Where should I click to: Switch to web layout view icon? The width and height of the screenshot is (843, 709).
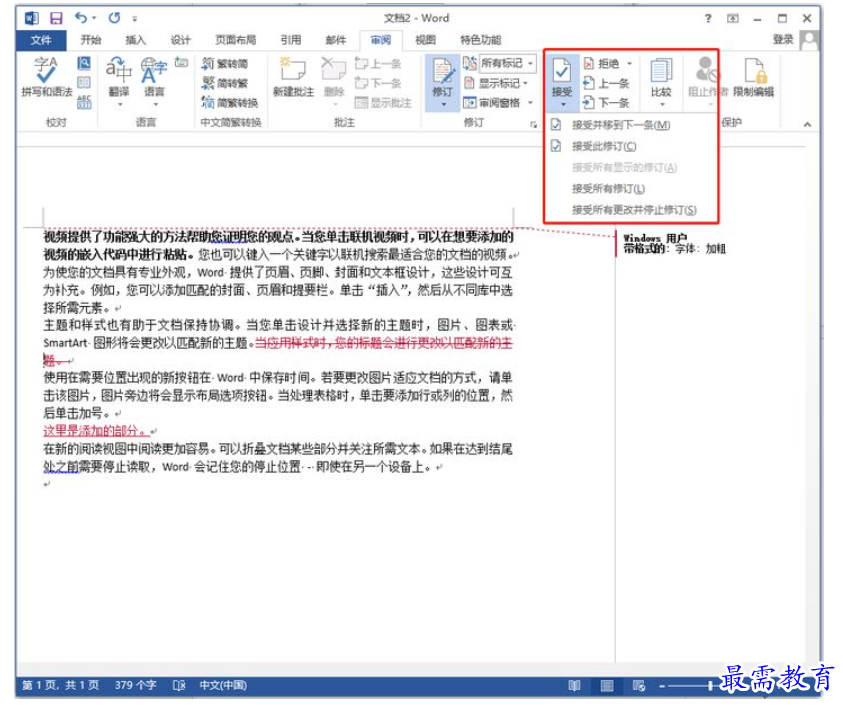(639, 685)
